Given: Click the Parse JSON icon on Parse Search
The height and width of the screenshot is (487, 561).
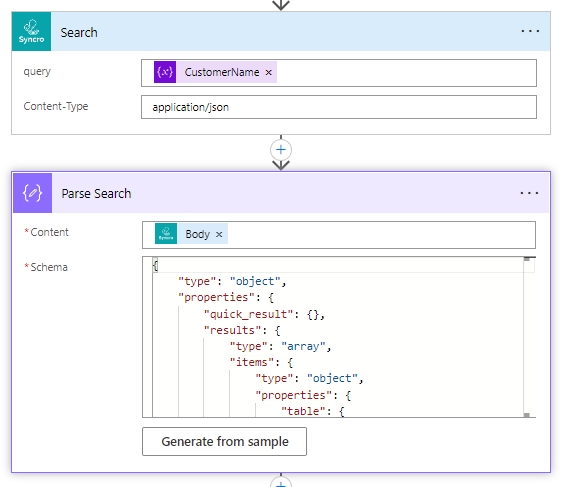Looking at the screenshot, I should (33, 193).
